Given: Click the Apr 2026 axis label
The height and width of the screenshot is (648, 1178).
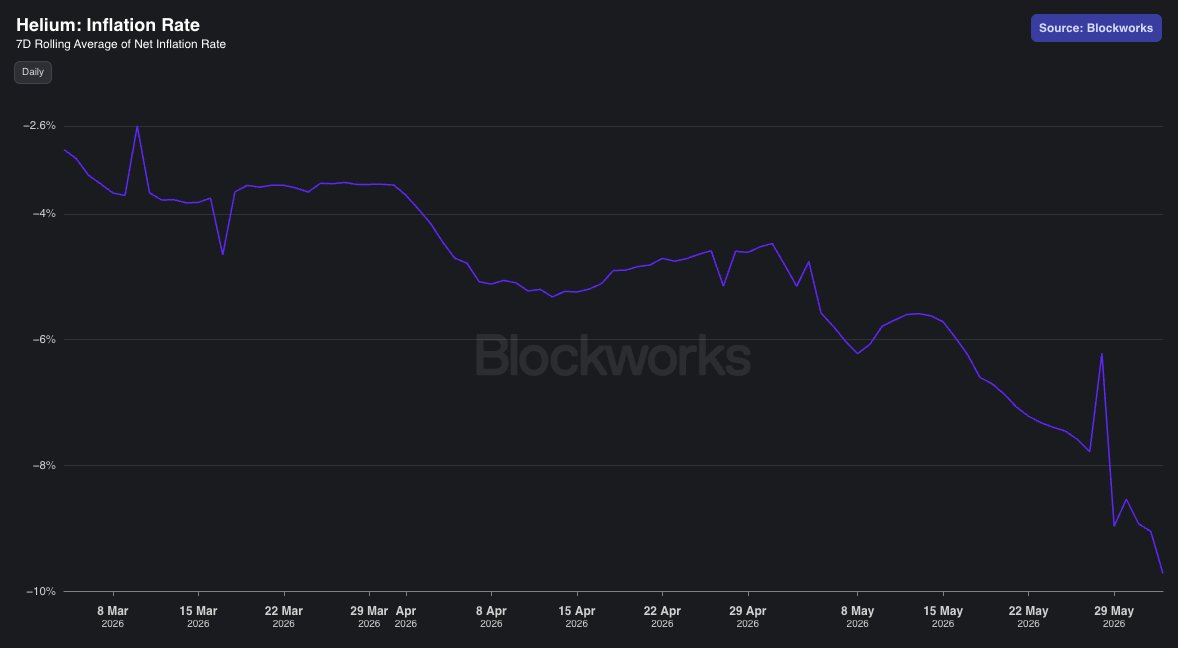Looking at the screenshot, I should point(406,617).
